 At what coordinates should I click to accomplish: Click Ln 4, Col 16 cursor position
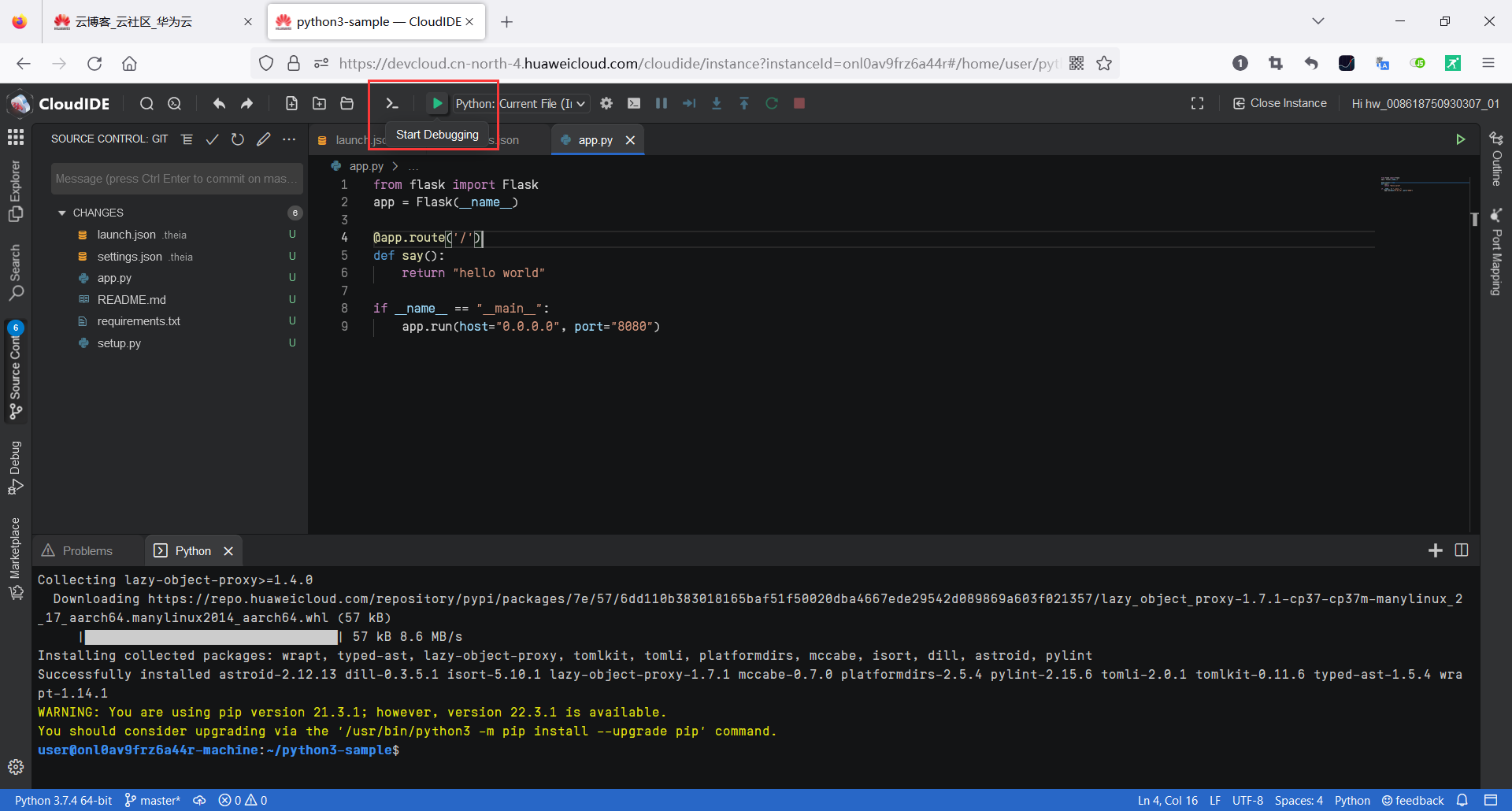[x=1168, y=800]
